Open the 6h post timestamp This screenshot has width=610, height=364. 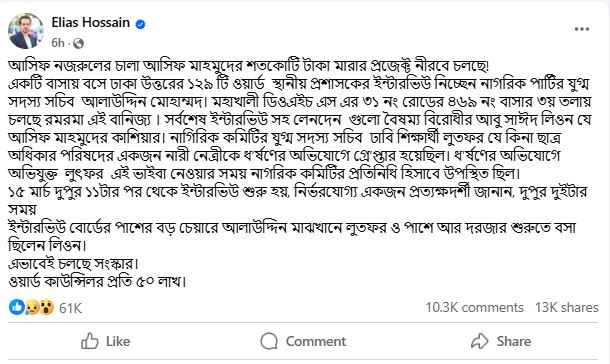(58, 43)
